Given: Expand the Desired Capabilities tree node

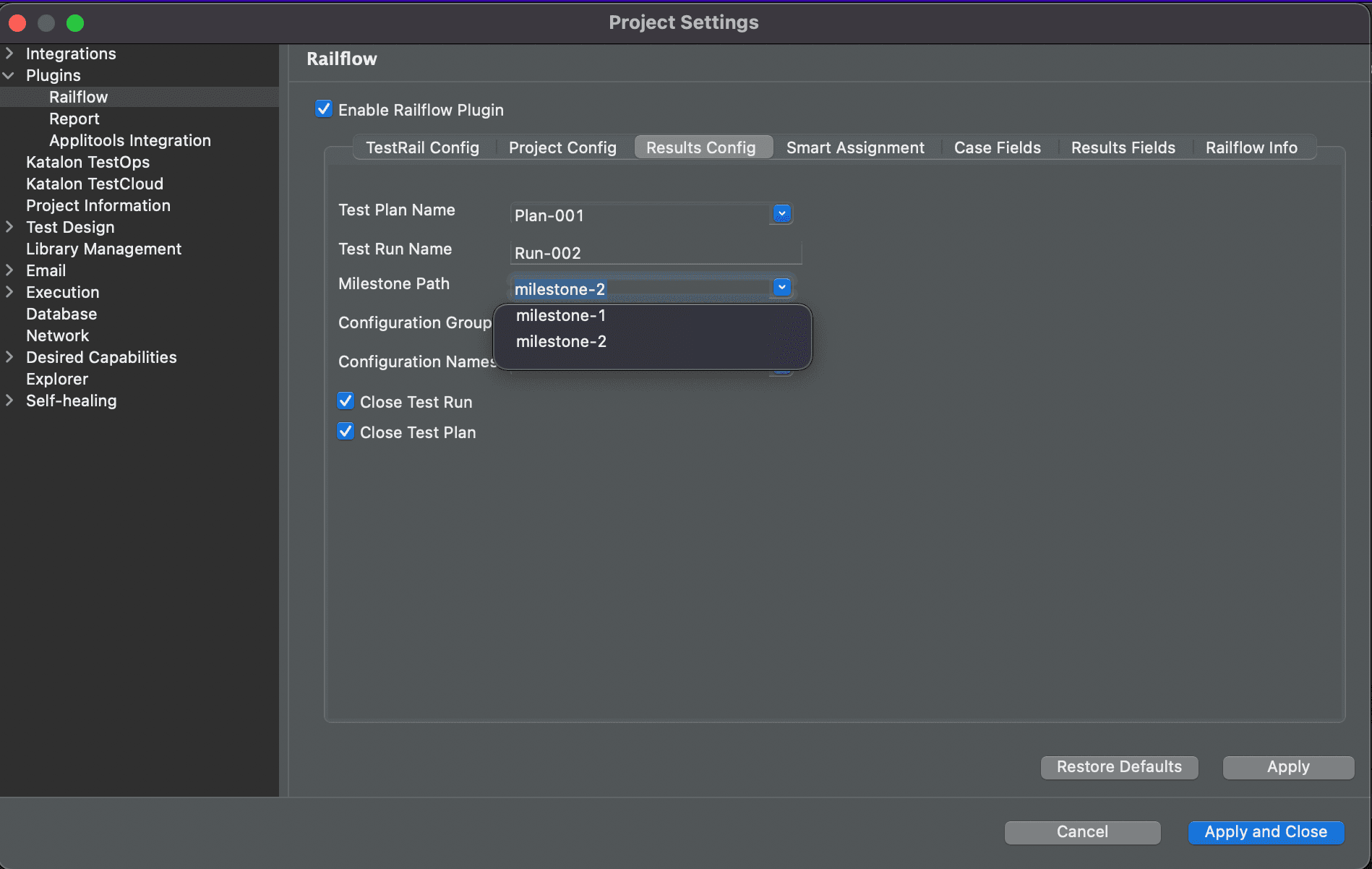Looking at the screenshot, I should [x=9, y=357].
